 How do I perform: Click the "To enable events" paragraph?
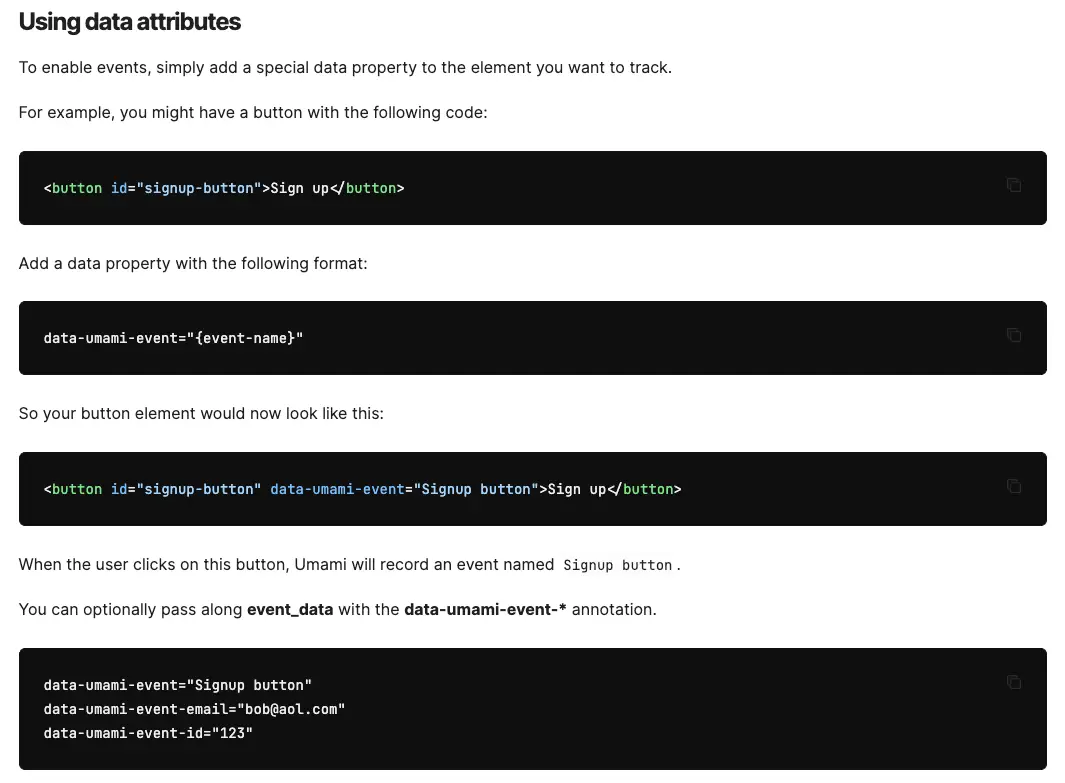tap(345, 68)
